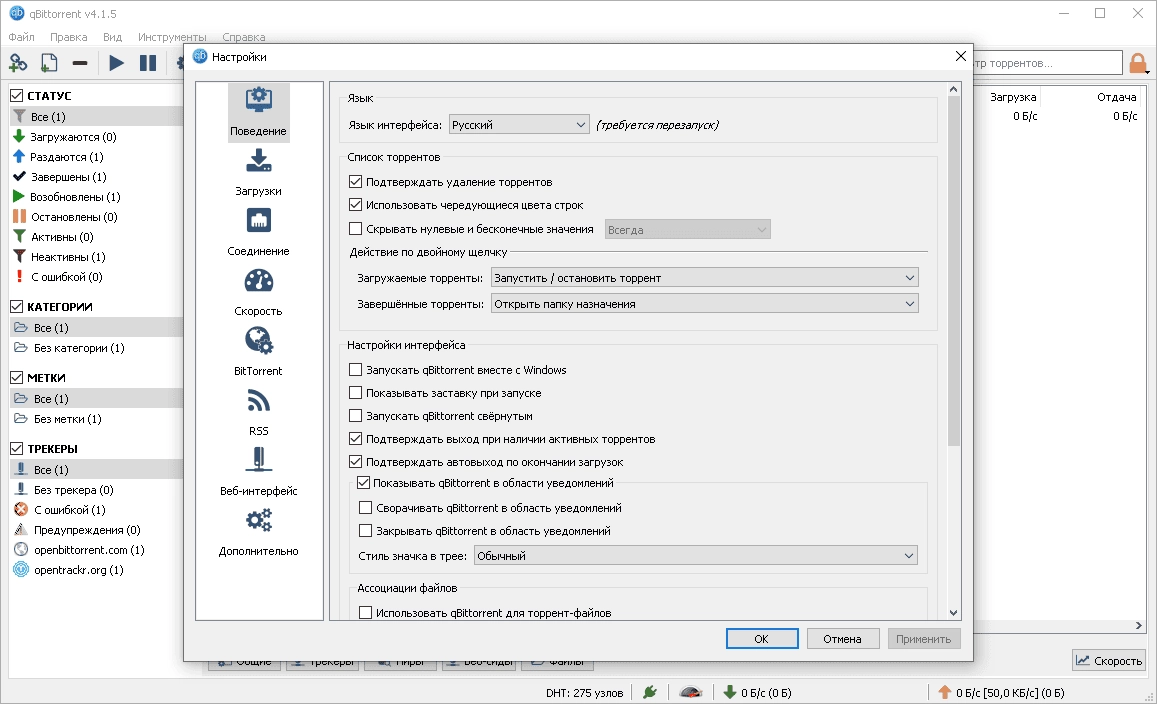Open the Язык интерфейса dropdown
The height and width of the screenshot is (704, 1157).
[519, 125]
